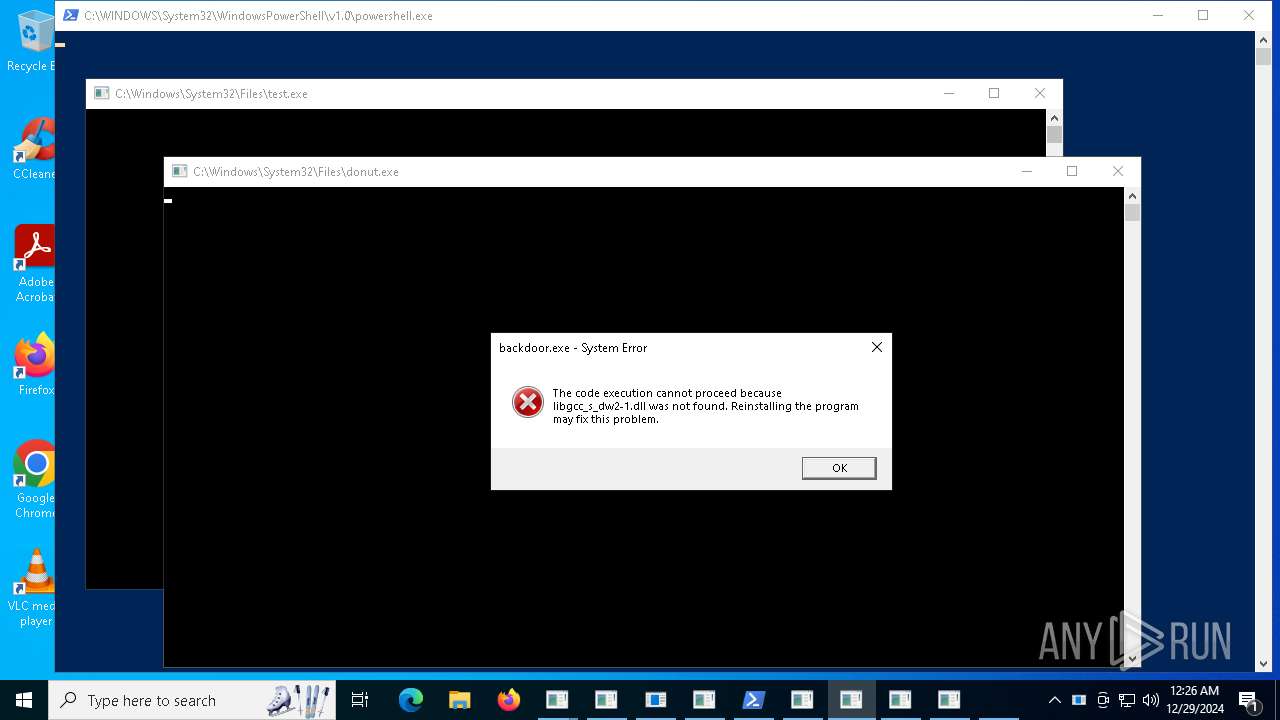Close the test.exe console window
Viewport: 1280px width, 720px height.
(1040, 93)
